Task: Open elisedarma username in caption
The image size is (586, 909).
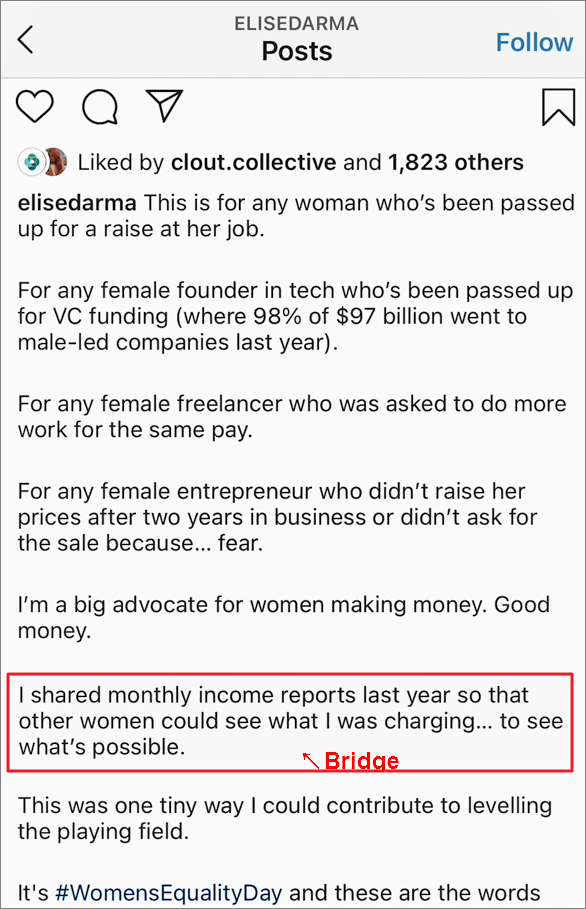Action: tap(77, 203)
